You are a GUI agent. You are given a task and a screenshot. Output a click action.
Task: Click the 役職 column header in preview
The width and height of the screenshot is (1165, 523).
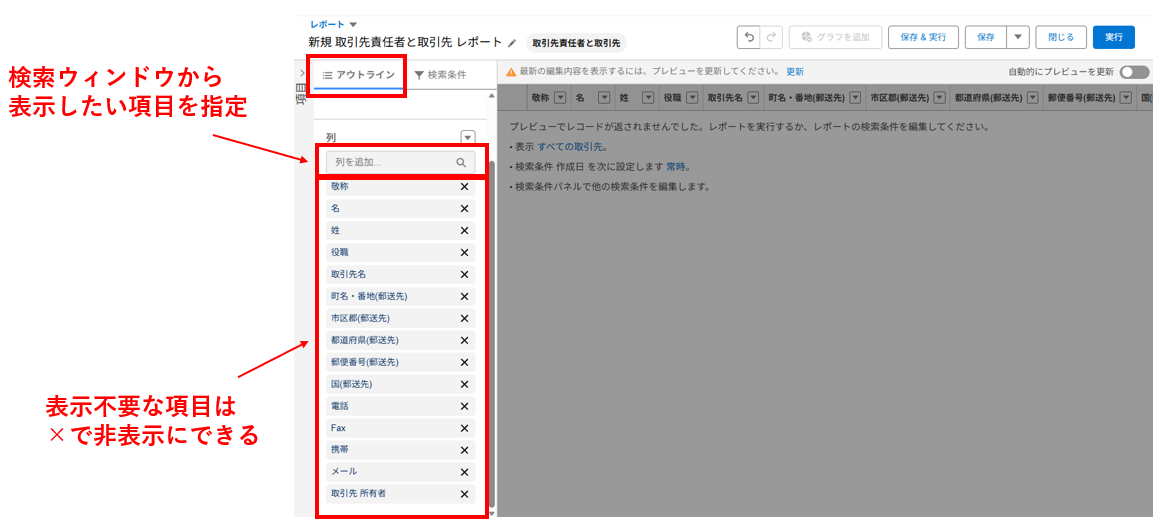tap(672, 97)
